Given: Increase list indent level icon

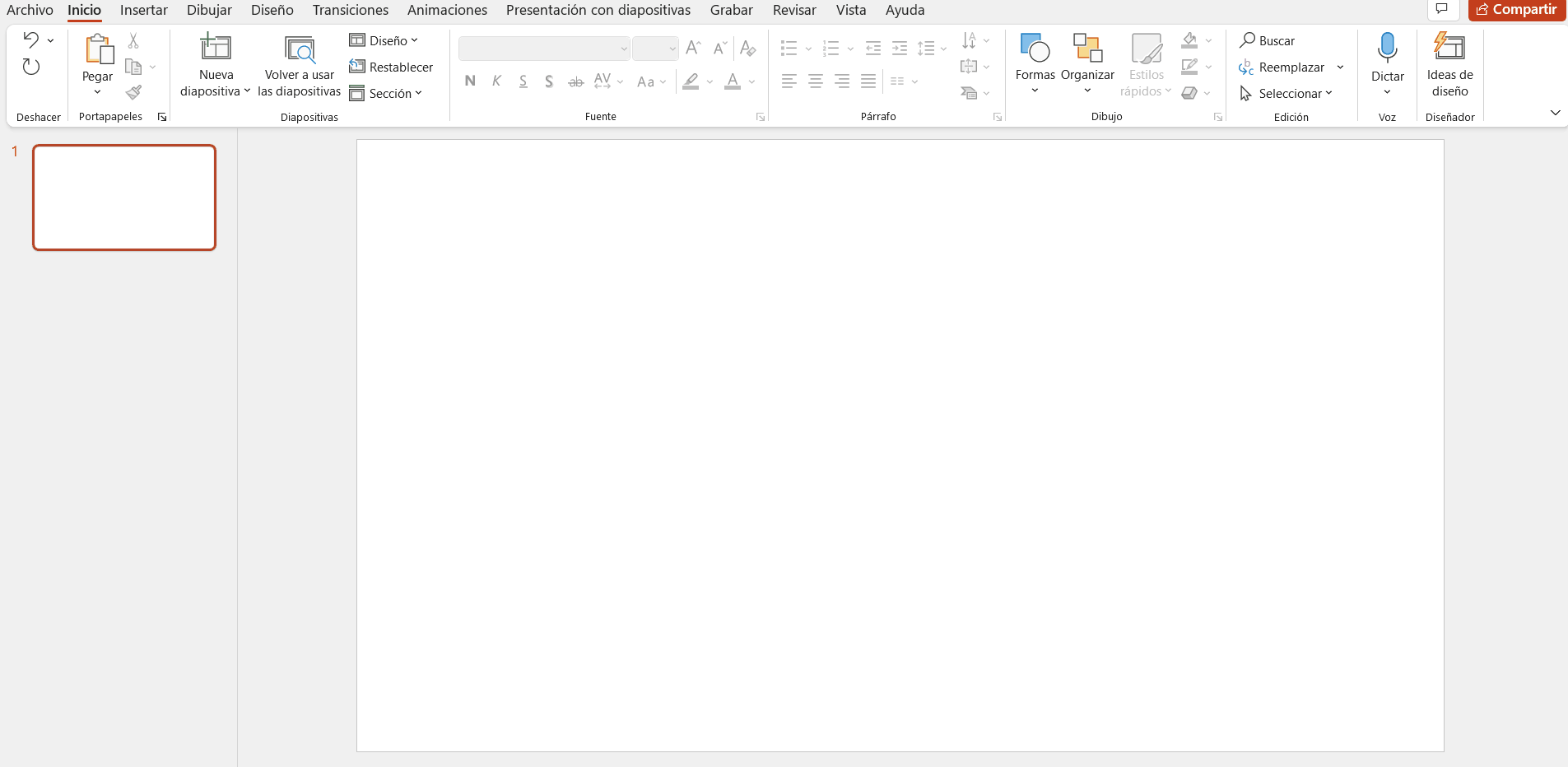Looking at the screenshot, I should click(x=900, y=49).
